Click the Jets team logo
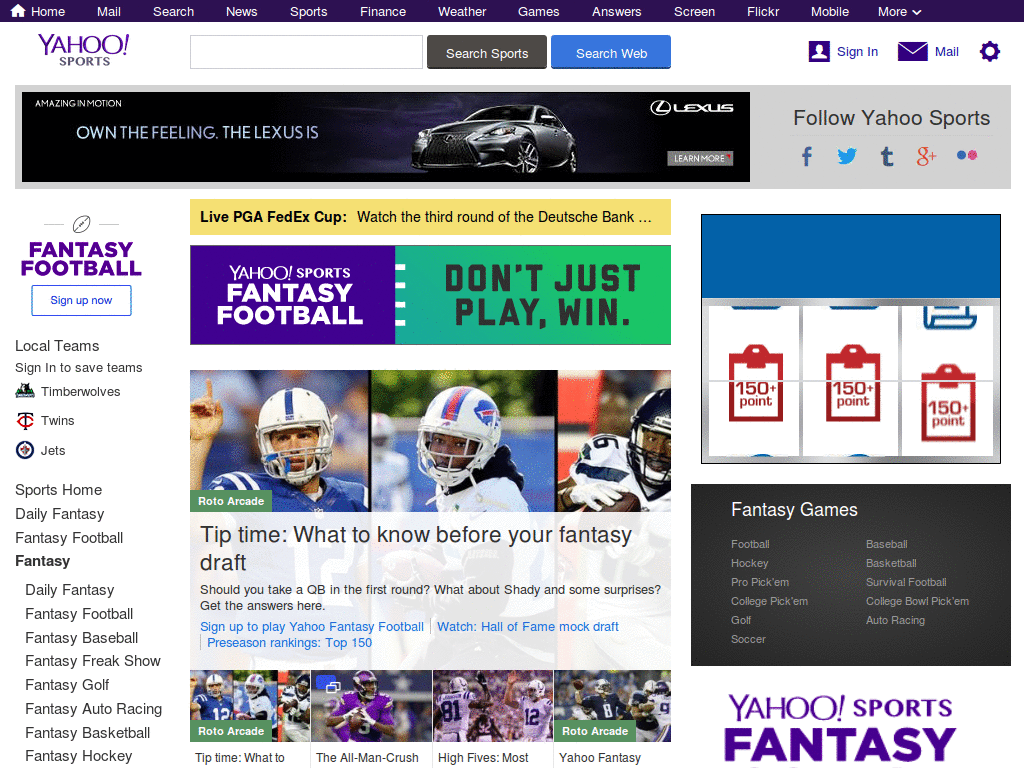The height and width of the screenshot is (768, 1024). tap(25, 450)
